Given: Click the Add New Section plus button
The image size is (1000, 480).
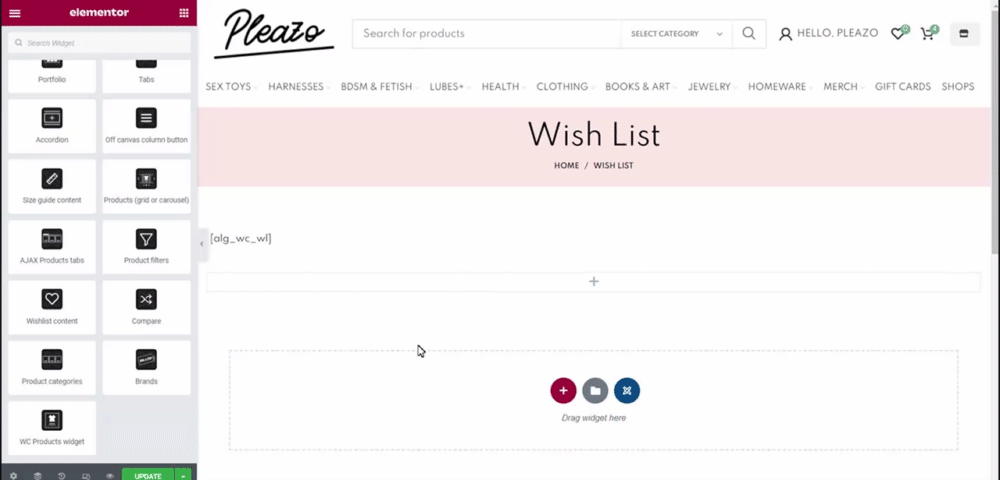Looking at the screenshot, I should tap(563, 390).
